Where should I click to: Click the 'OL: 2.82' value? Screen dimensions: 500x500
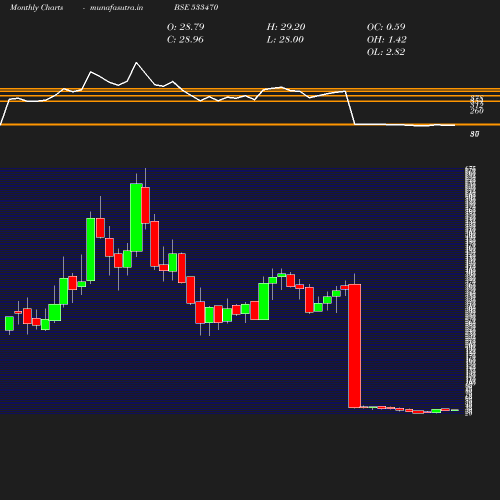[x=386, y=52]
